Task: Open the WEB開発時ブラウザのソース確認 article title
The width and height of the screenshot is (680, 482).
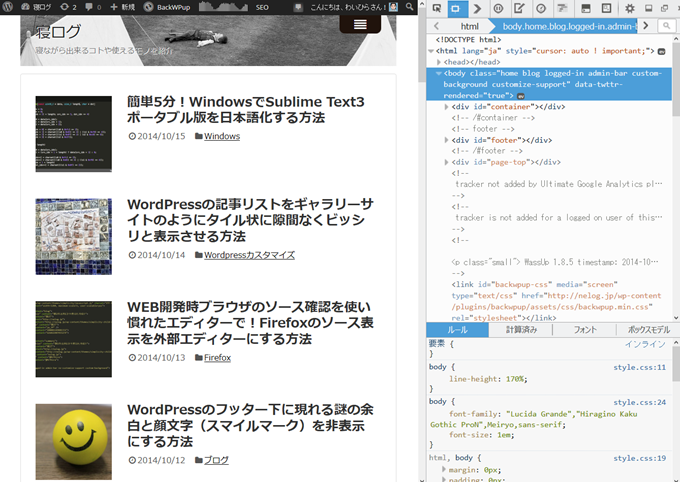Action: pyautogui.click(x=250, y=322)
